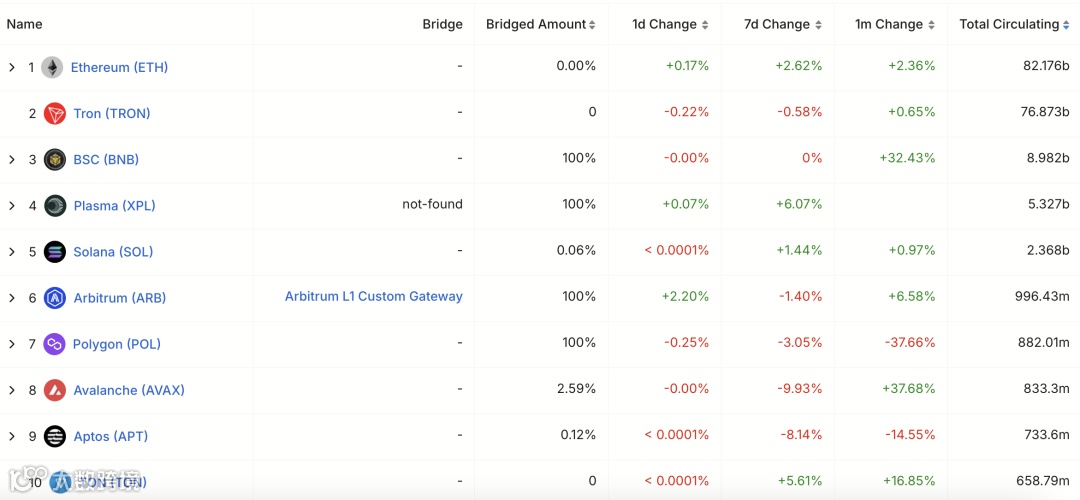Sort by 1d Change column
1080x500 pixels.
click(x=670, y=24)
